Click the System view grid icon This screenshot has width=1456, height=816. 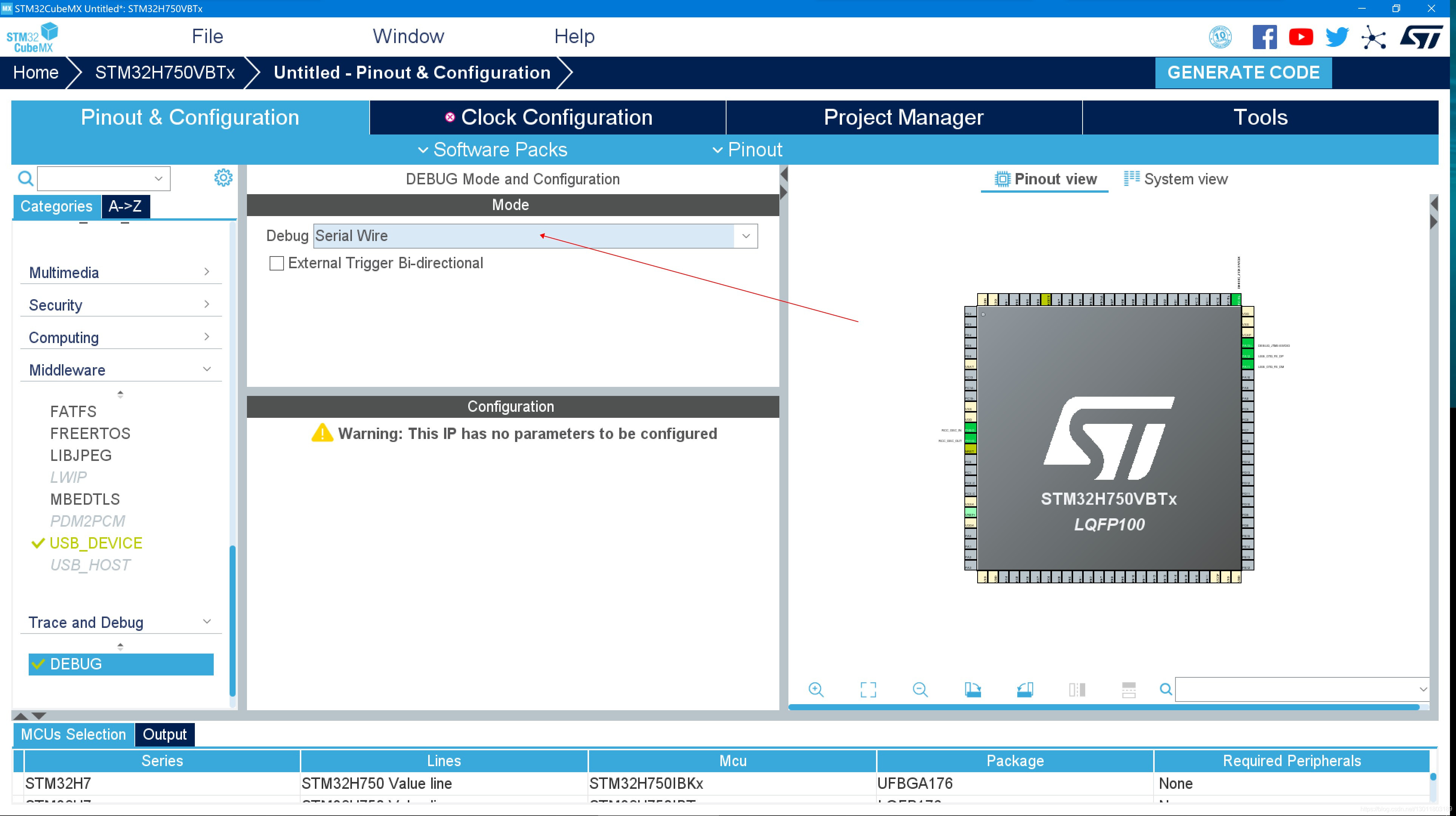[1132, 178]
